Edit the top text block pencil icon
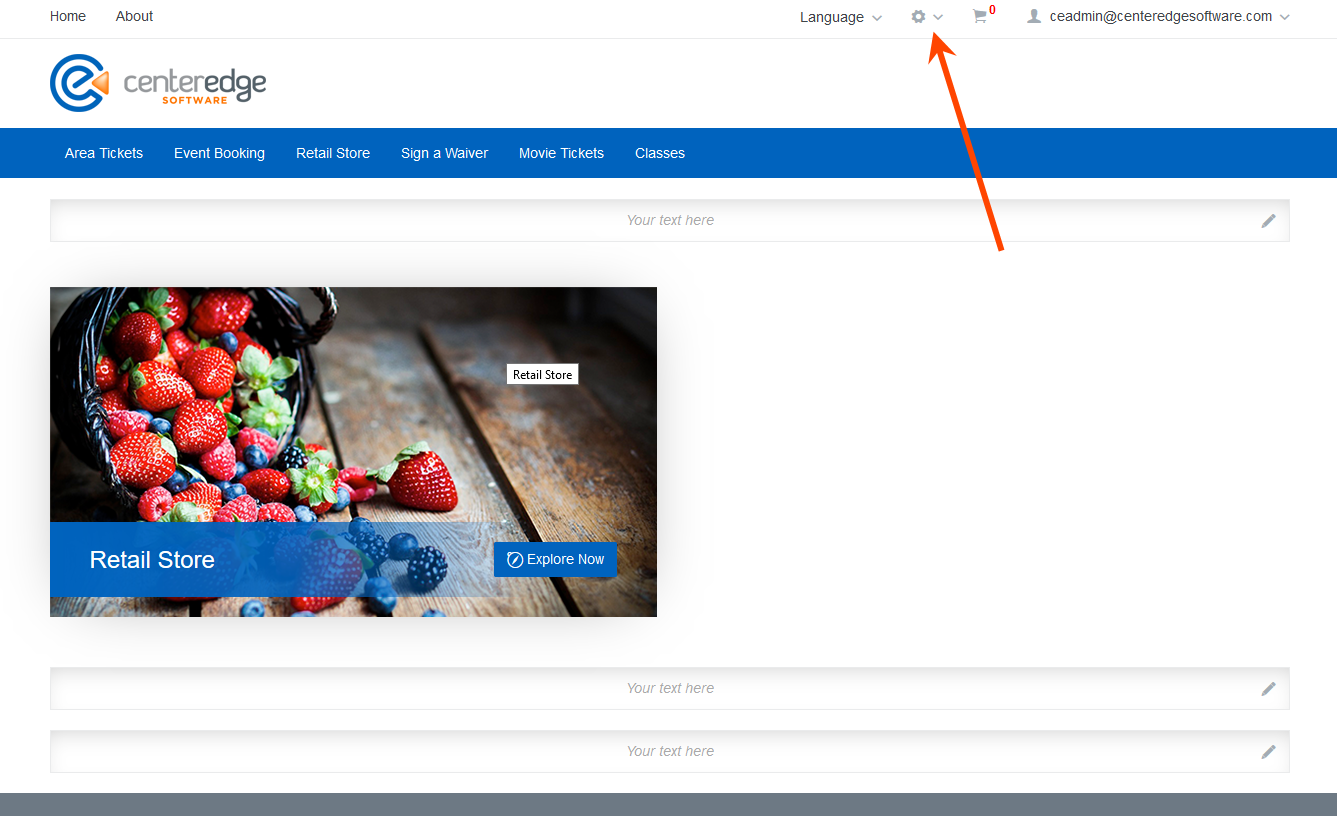The width and height of the screenshot is (1337, 816). click(x=1268, y=221)
